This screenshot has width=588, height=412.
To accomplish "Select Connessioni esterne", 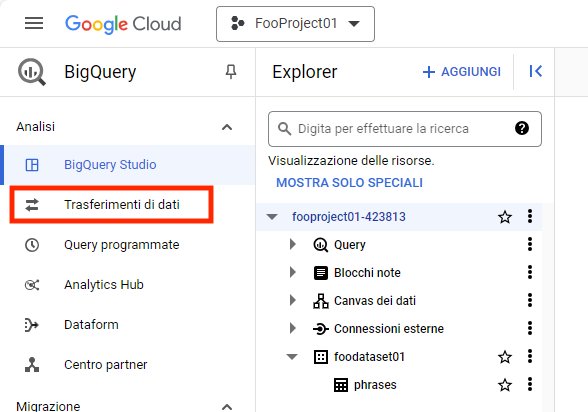I will point(388,329).
